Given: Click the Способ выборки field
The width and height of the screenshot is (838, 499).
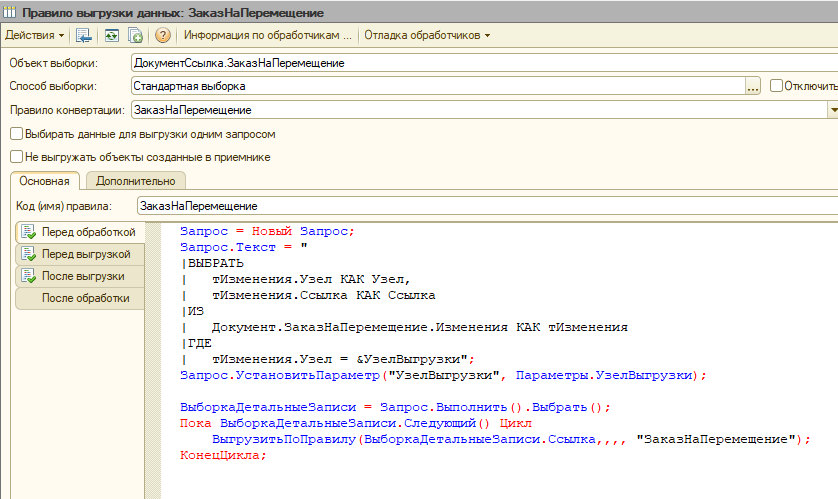Looking at the screenshot, I should pos(438,86).
